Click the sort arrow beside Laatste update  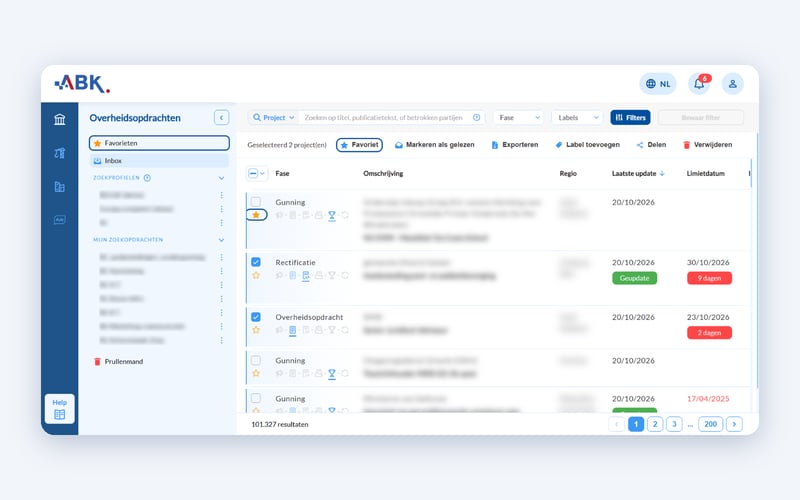tap(662, 173)
